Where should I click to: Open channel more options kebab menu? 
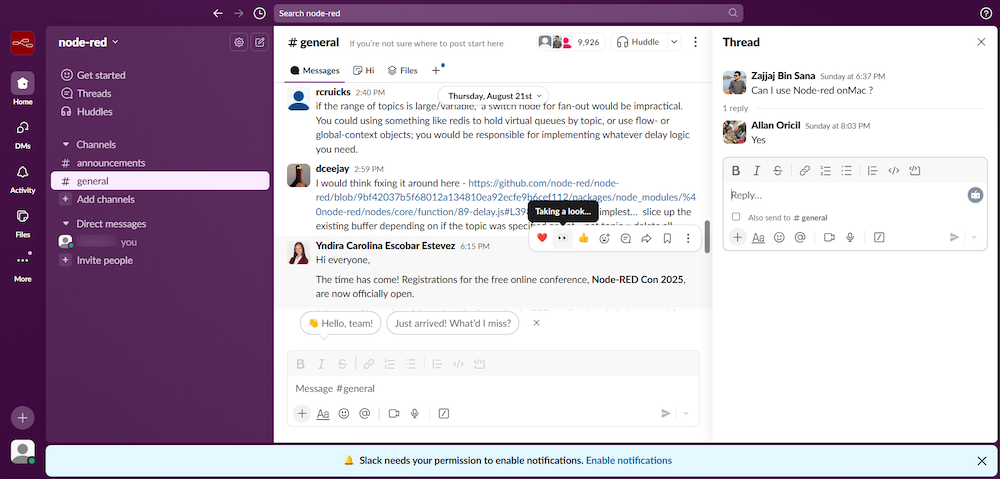coord(695,42)
